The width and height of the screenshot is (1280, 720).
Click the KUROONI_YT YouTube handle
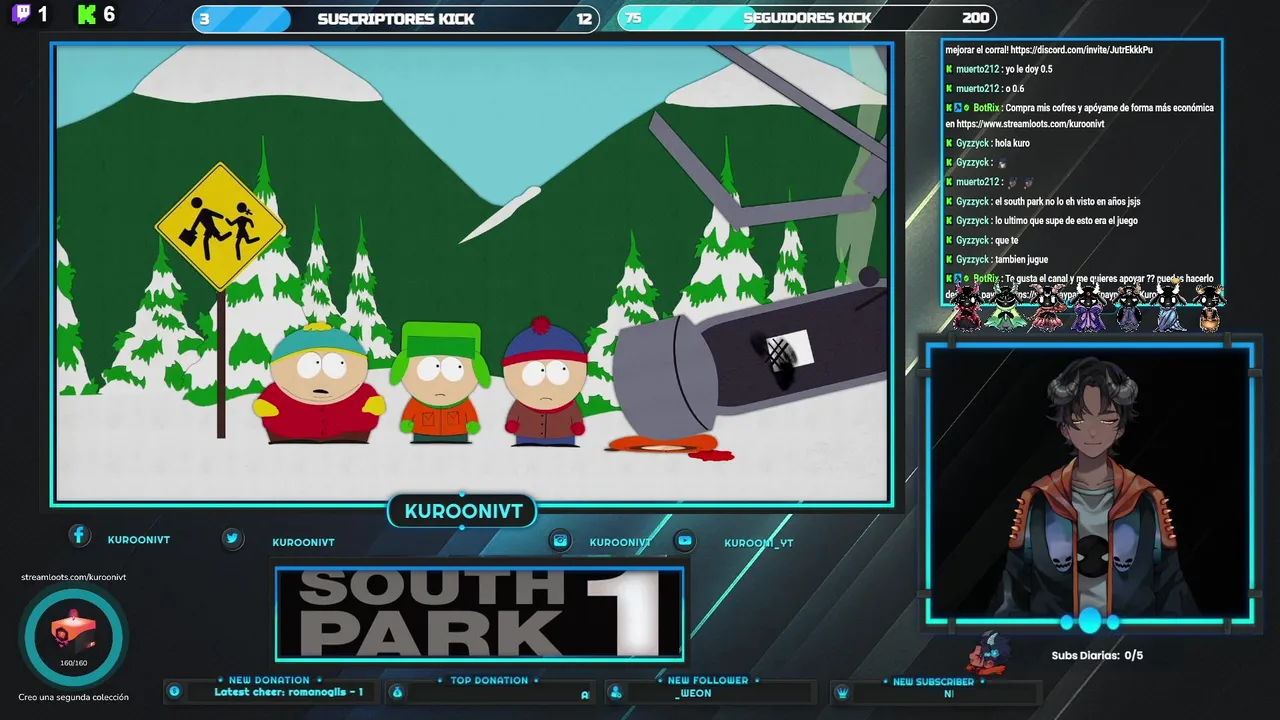758,543
